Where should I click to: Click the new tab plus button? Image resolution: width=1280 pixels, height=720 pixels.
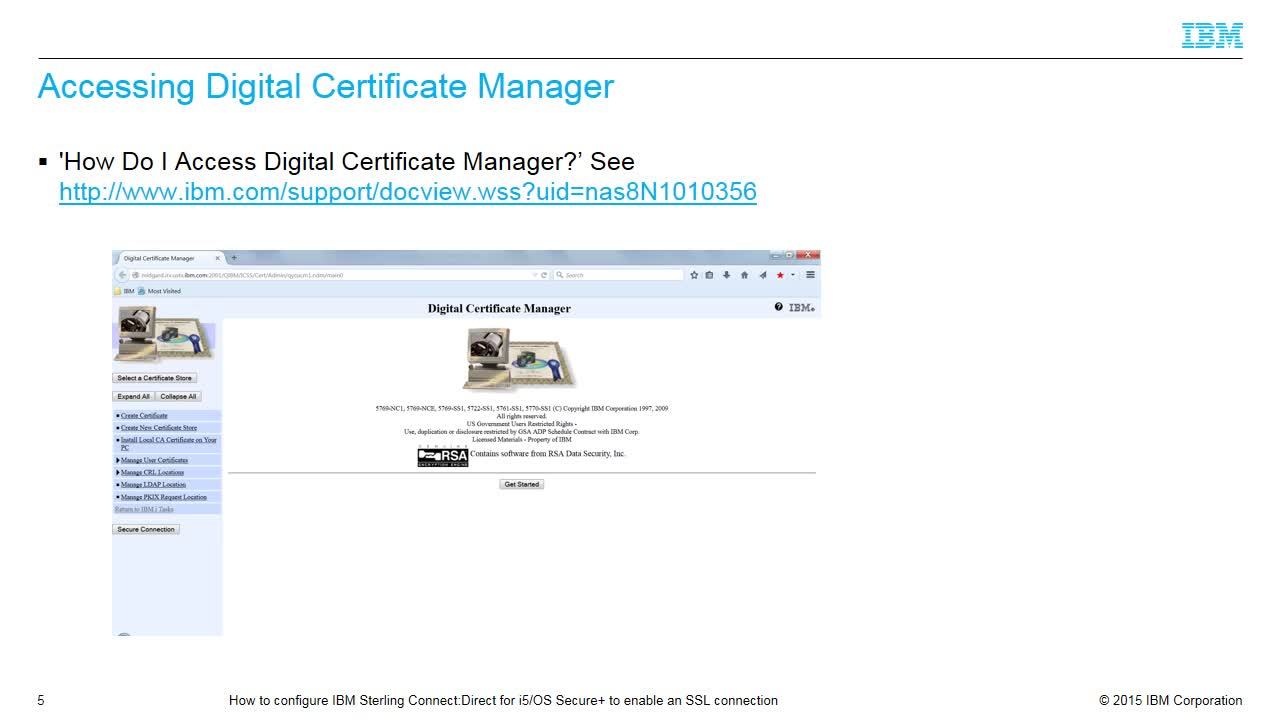coord(234,258)
